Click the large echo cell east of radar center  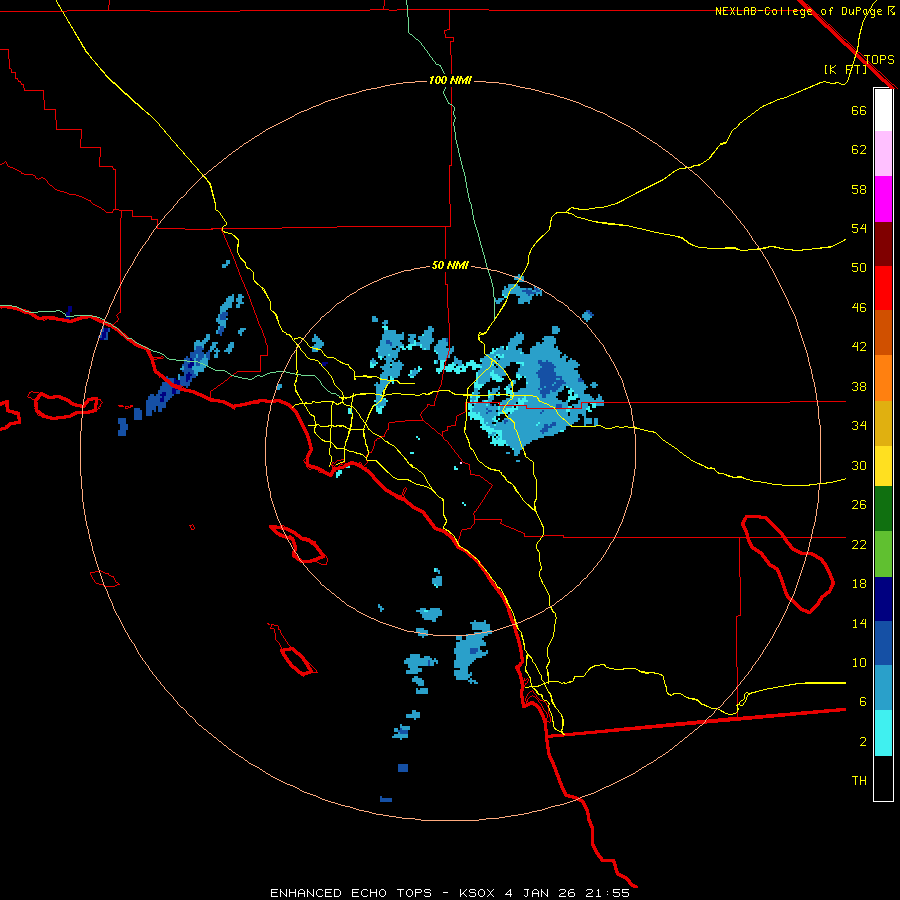click(x=534, y=393)
